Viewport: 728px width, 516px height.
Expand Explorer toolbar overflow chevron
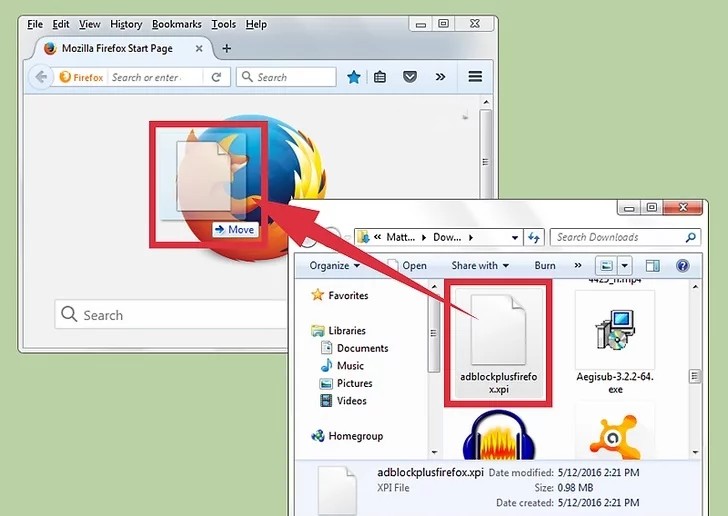tap(578, 265)
